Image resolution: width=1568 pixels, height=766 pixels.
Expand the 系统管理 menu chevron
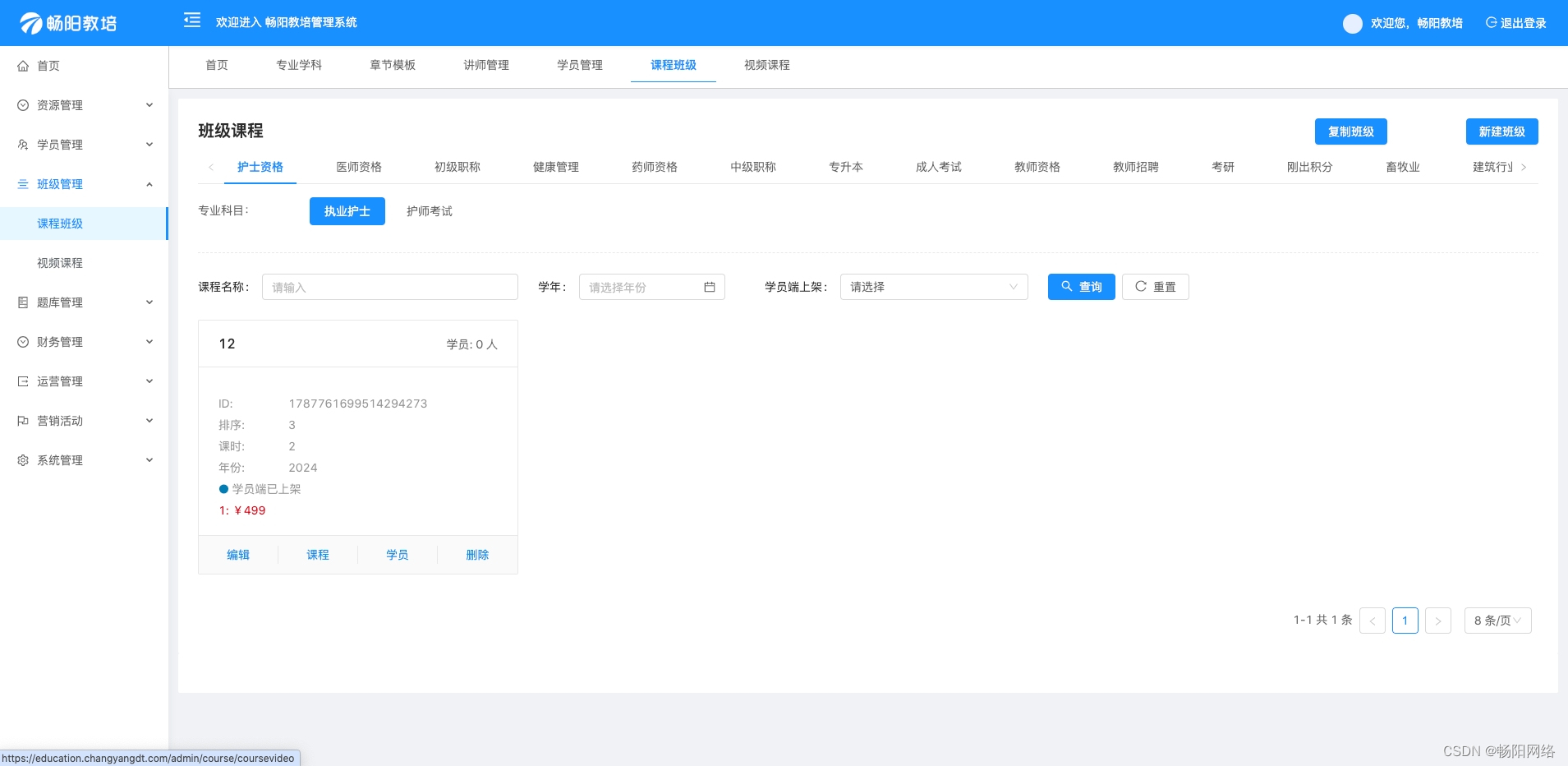(149, 460)
